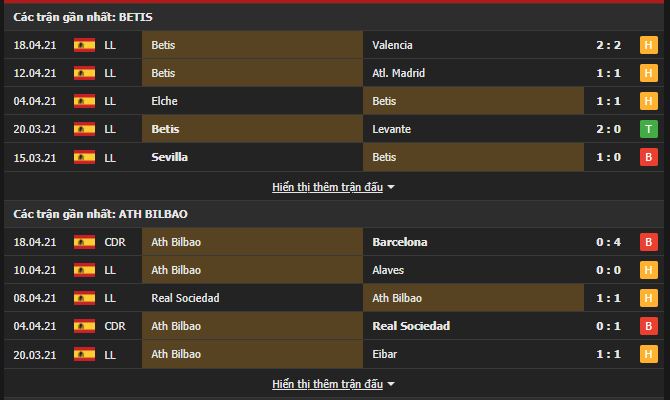Screen dimensions: 670x400
Task: Click the red B badge for Ath Bilbao–Barcelona
Action: click(x=648, y=242)
